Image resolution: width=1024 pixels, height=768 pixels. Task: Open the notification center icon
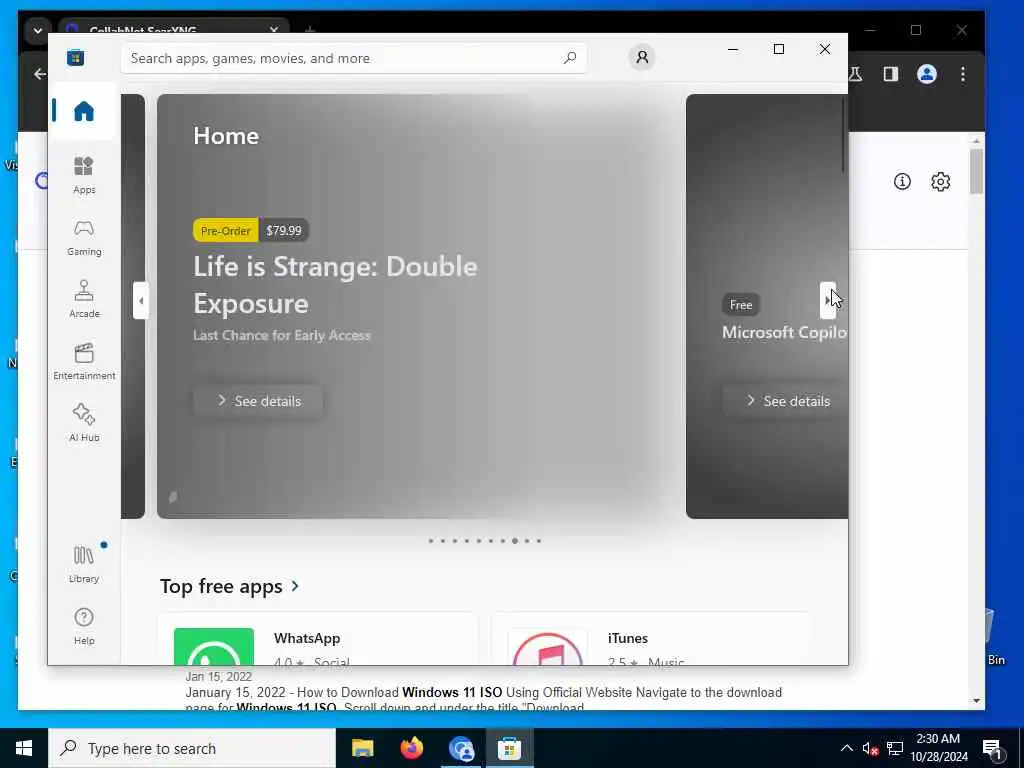(993, 750)
